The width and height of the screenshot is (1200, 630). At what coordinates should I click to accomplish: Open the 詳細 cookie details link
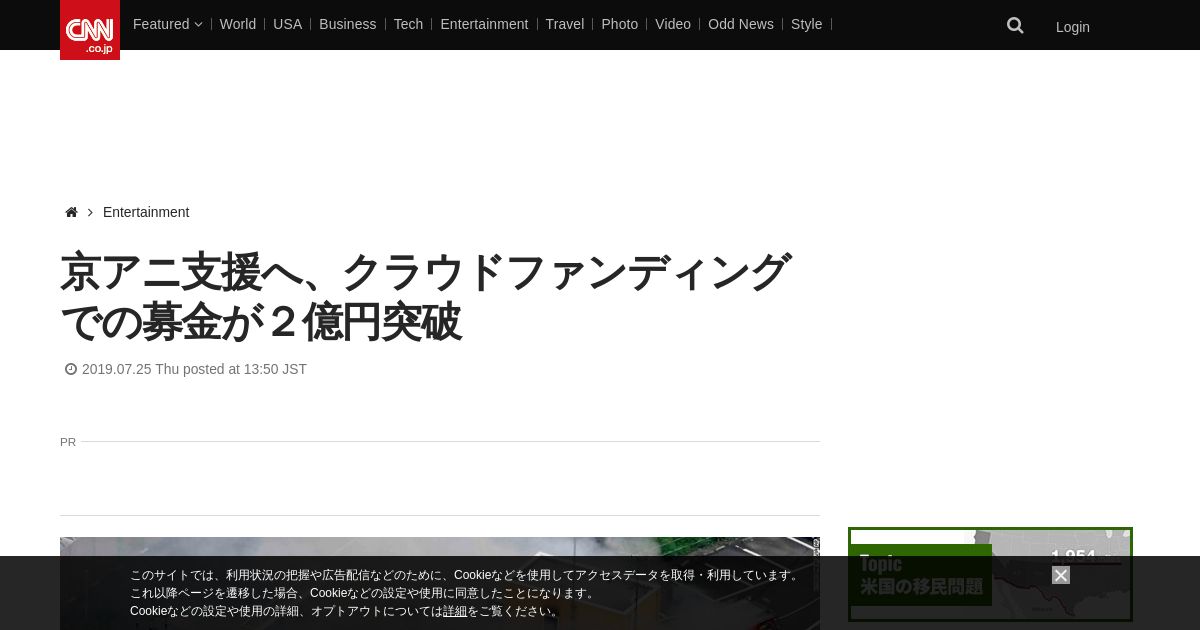455,611
